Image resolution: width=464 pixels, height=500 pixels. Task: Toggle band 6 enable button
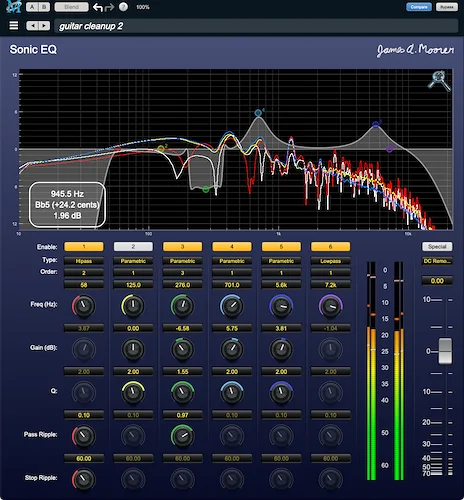tap(330, 247)
